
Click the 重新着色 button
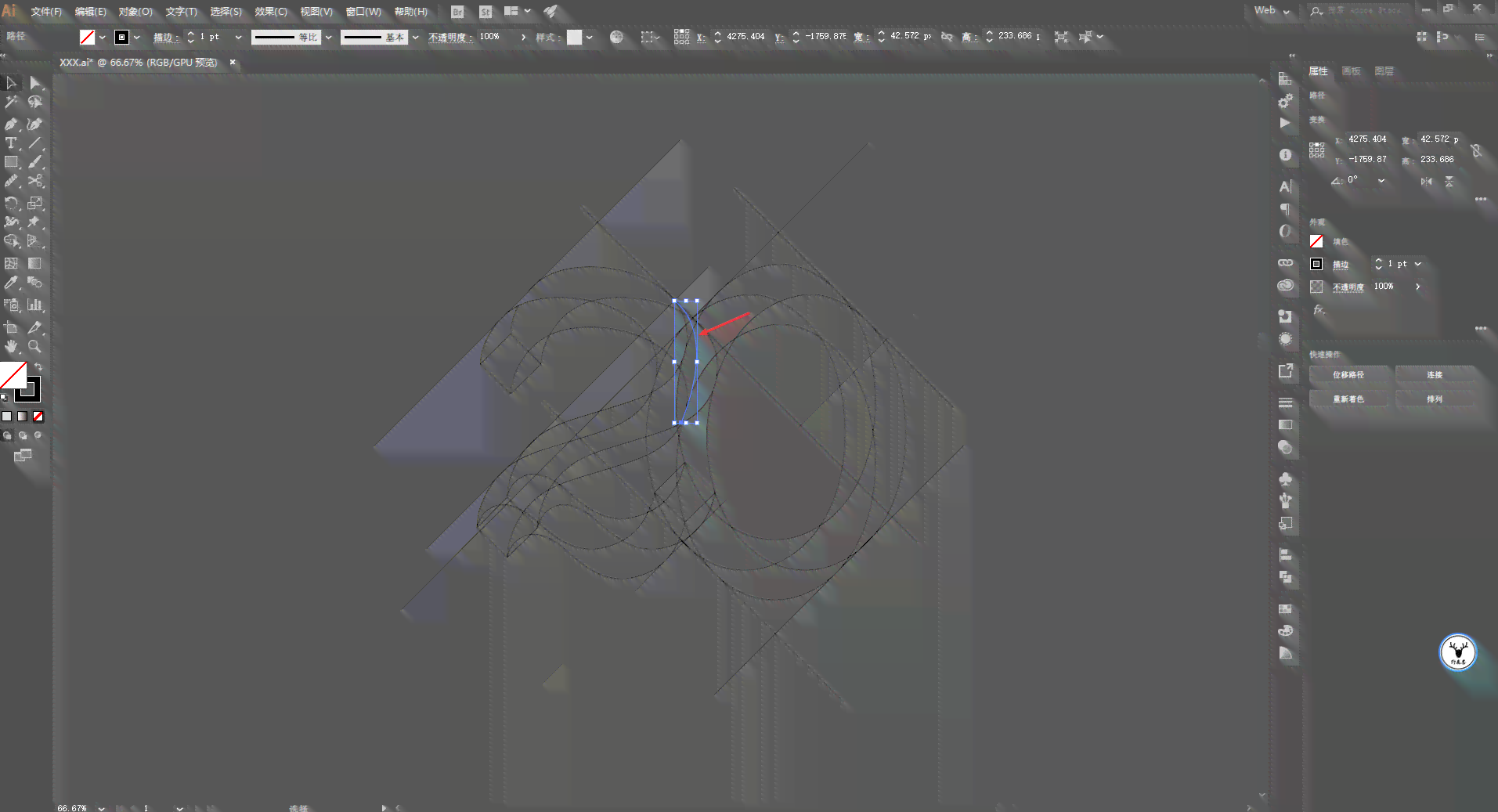tap(1348, 399)
